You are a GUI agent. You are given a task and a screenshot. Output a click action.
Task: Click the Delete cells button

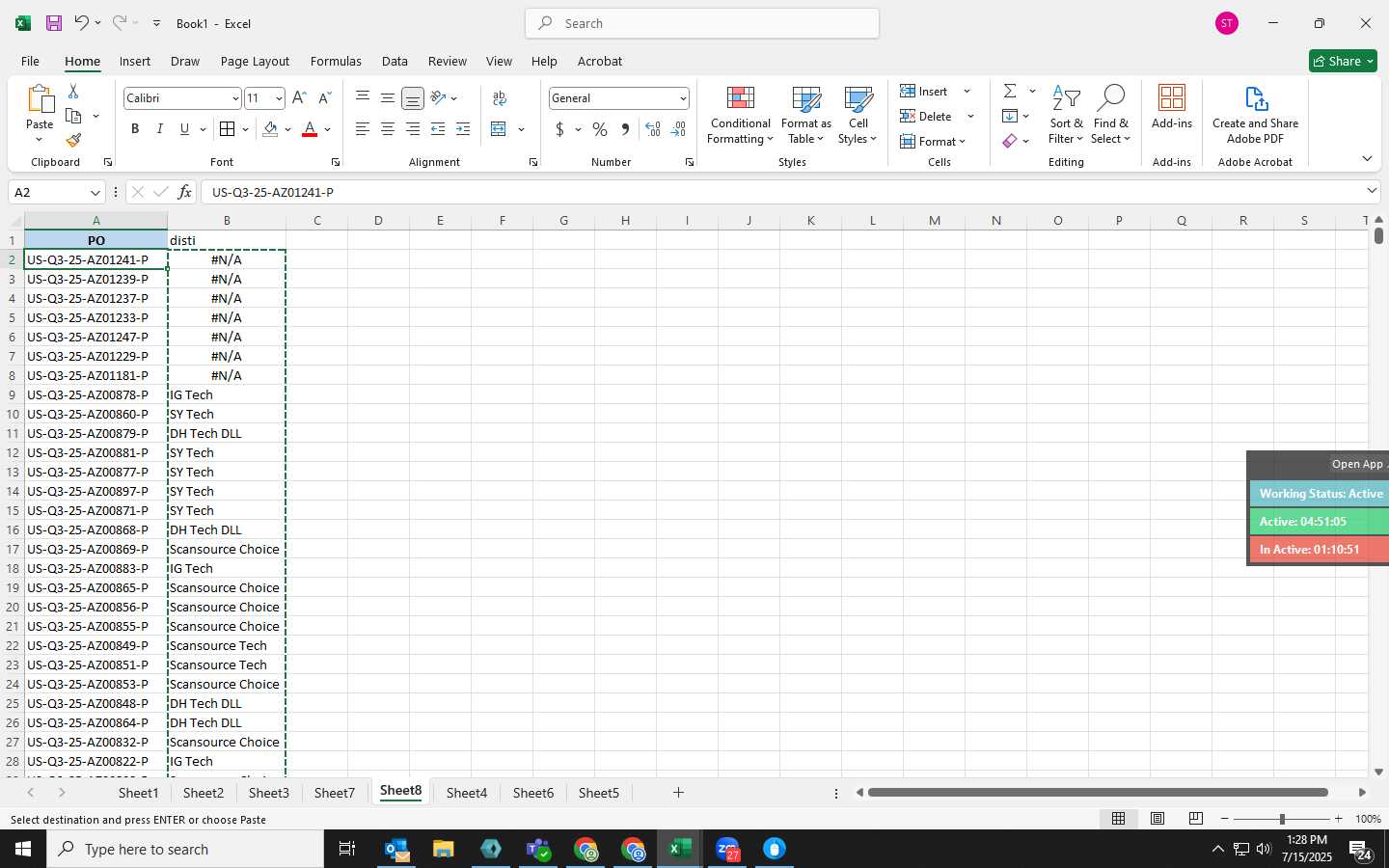pos(926,117)
